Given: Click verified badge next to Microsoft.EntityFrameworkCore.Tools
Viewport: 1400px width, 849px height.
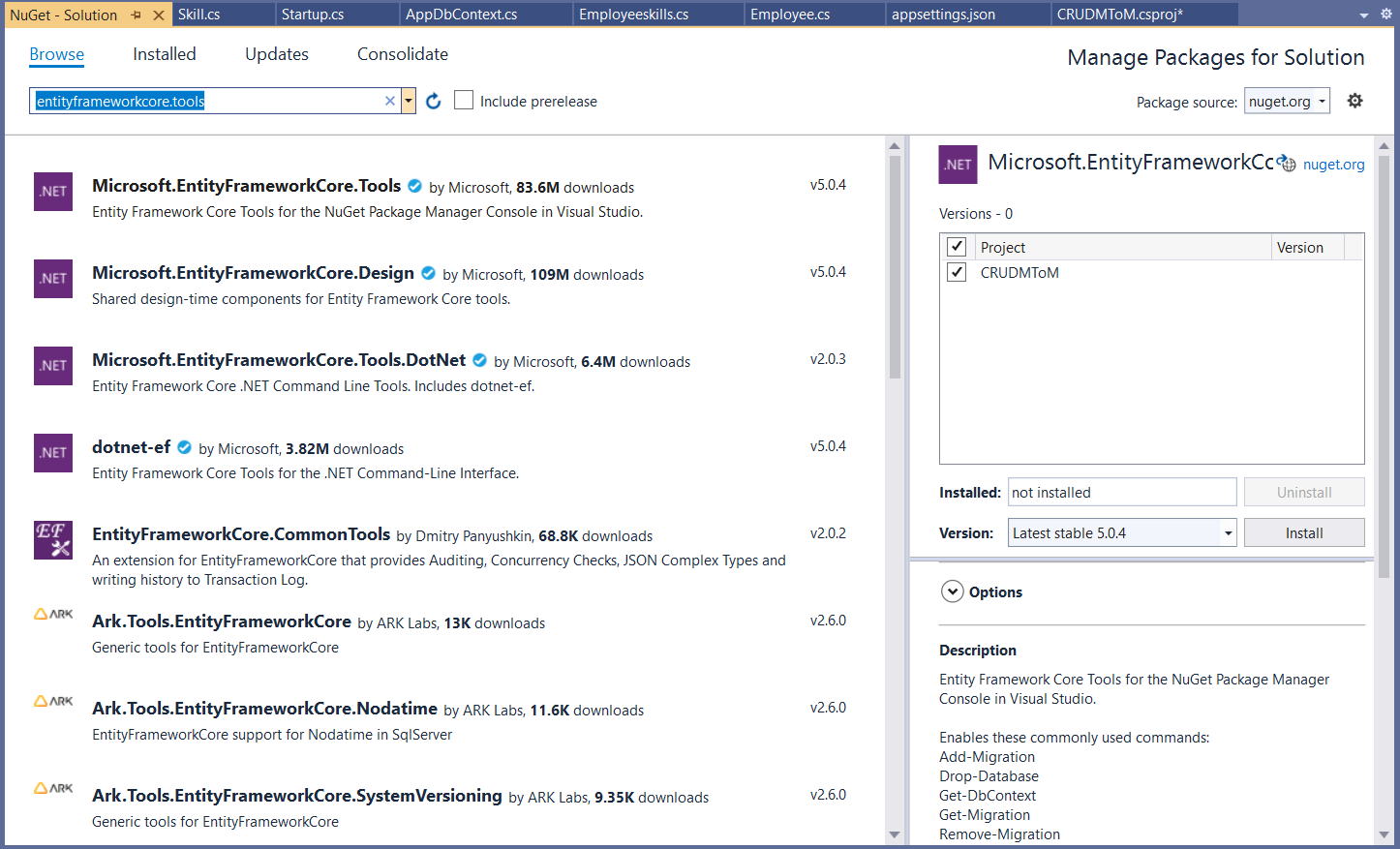Looking at the screenshot, I should pos(414,186).
